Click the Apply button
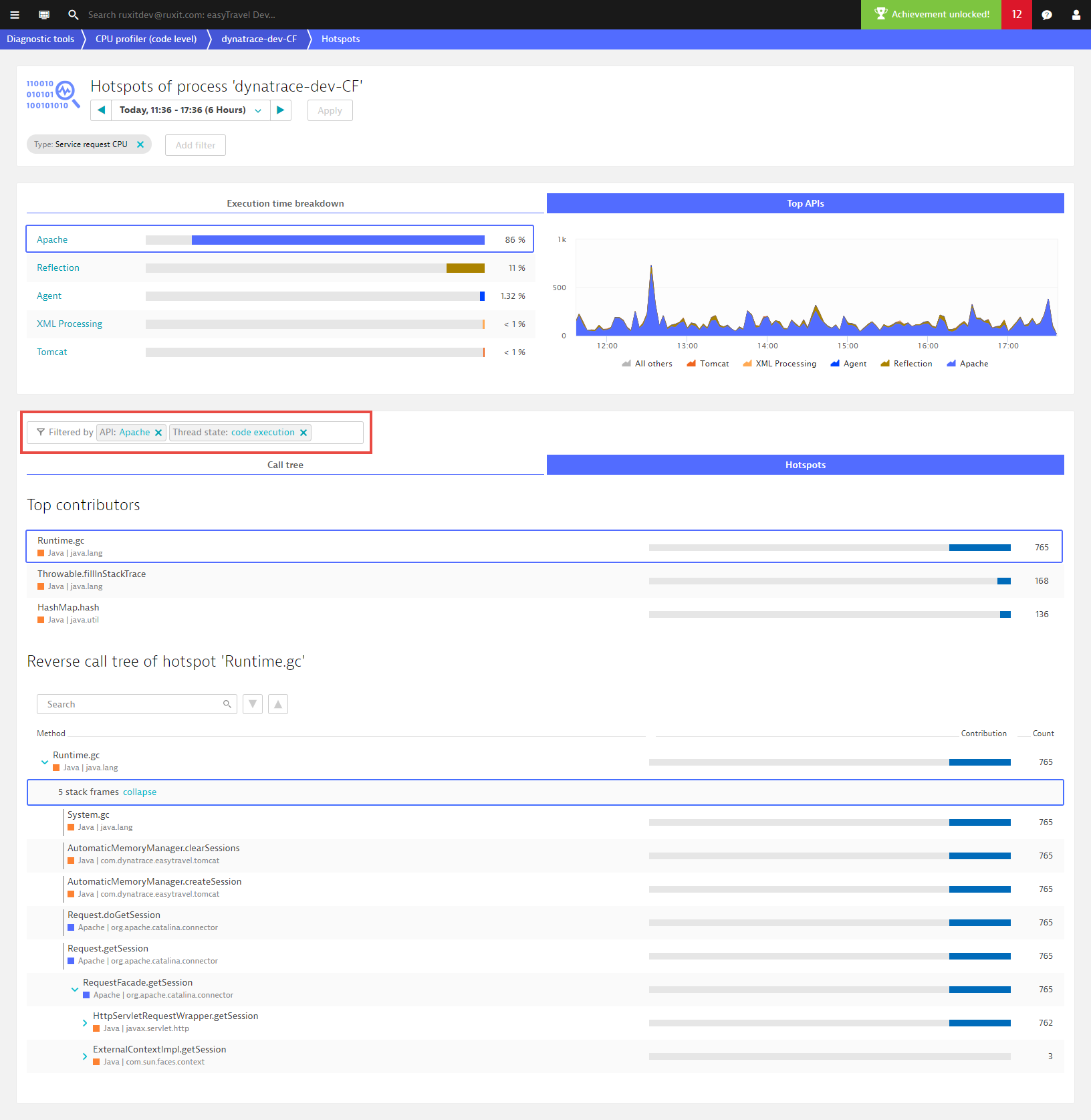This screenshot has width=1091, height=1120. 330,110
